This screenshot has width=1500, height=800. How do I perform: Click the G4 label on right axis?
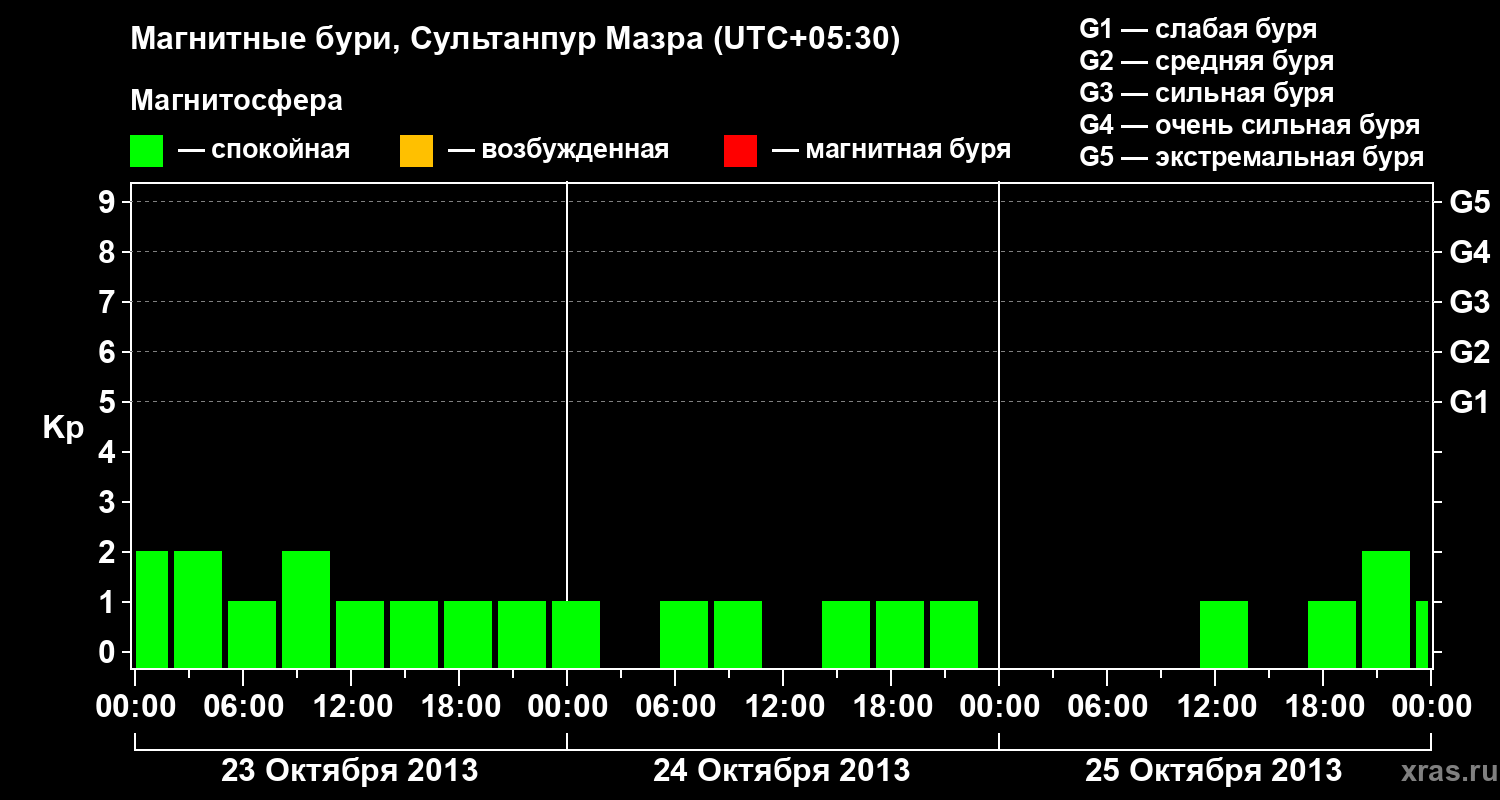(1469, 252)
